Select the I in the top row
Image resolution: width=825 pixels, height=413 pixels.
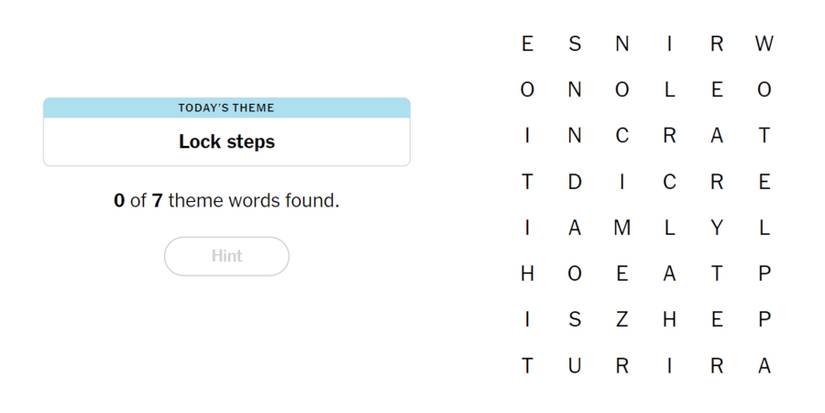click(669, 44)
